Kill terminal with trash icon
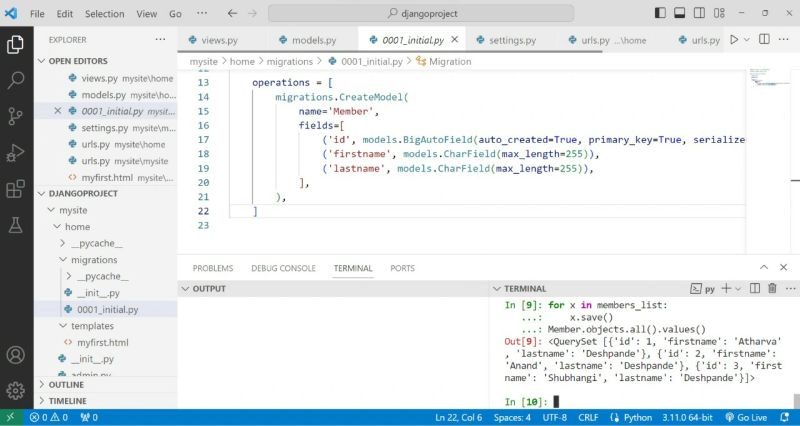 click(772, 289)
